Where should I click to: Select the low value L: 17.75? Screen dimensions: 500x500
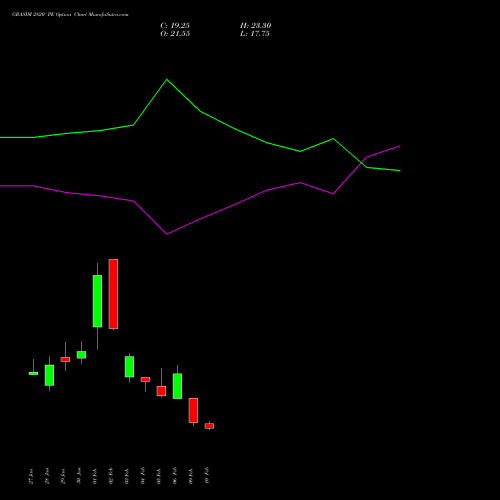pos(255,33)
